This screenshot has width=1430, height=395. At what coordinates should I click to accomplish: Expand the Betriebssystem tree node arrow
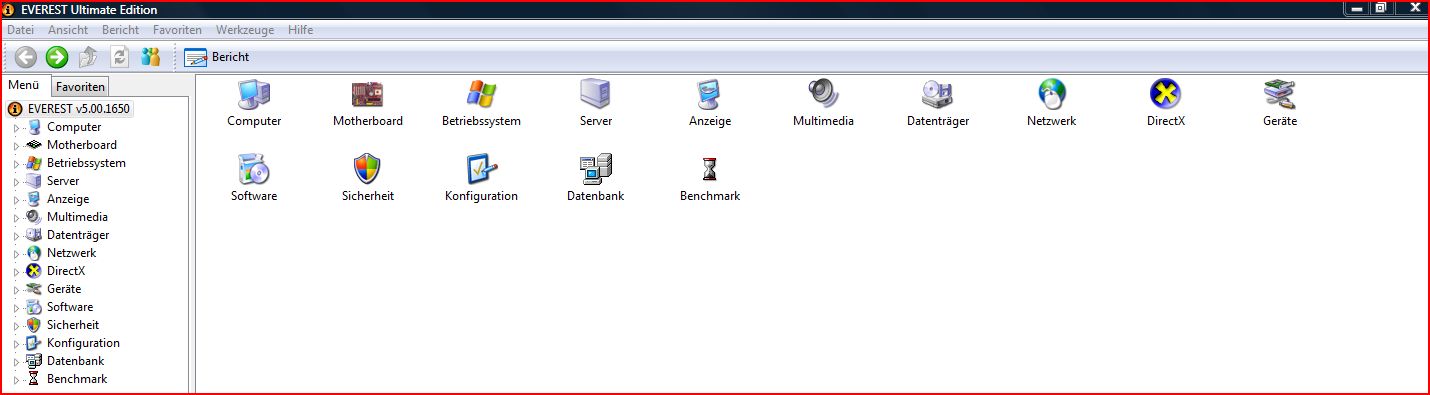pyautogui.click(x=16, y=164)
